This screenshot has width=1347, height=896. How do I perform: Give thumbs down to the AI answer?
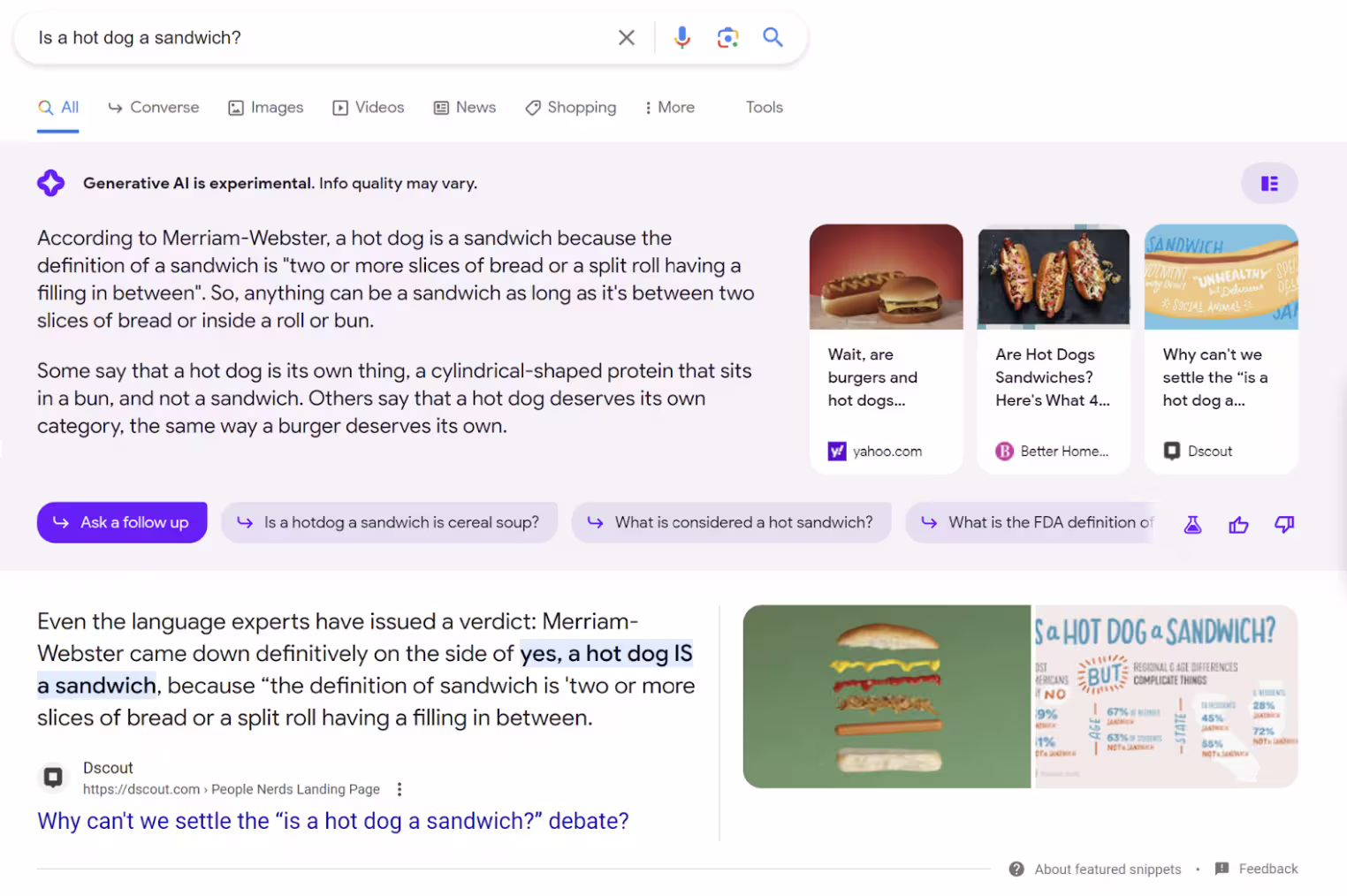[1284, 525]
